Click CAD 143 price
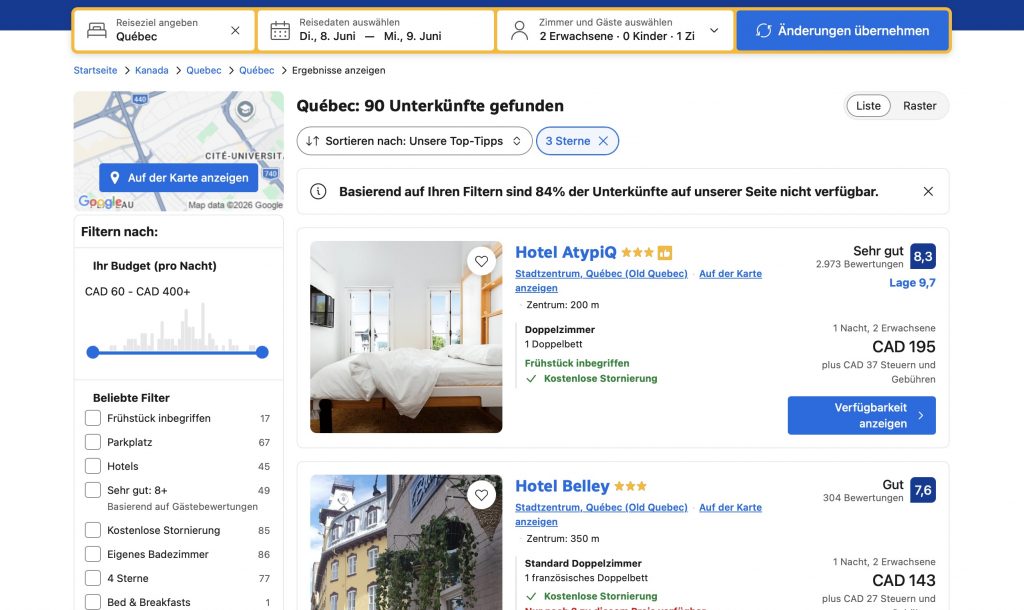Viewport: 1024px width, 610px height. coord(904,581)
